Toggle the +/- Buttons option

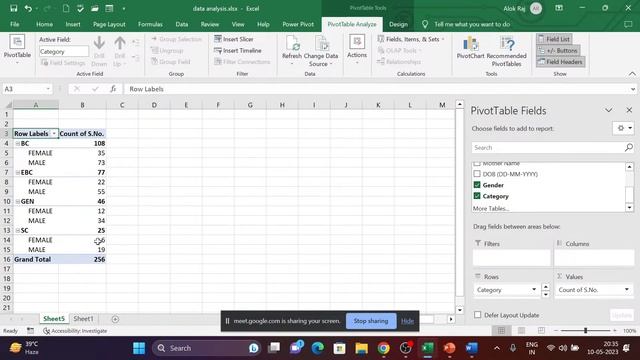558,50
